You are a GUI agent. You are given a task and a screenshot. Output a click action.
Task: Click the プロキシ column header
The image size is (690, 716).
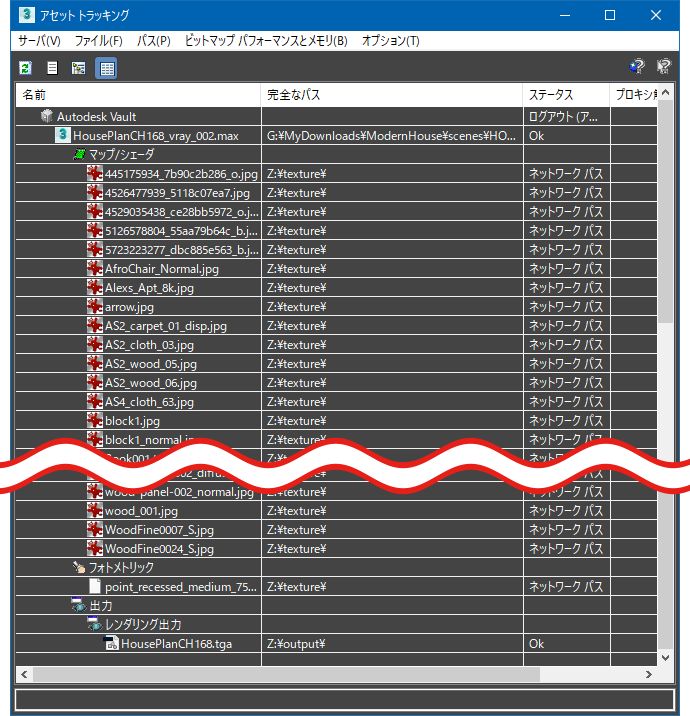[x=634, y=95]
